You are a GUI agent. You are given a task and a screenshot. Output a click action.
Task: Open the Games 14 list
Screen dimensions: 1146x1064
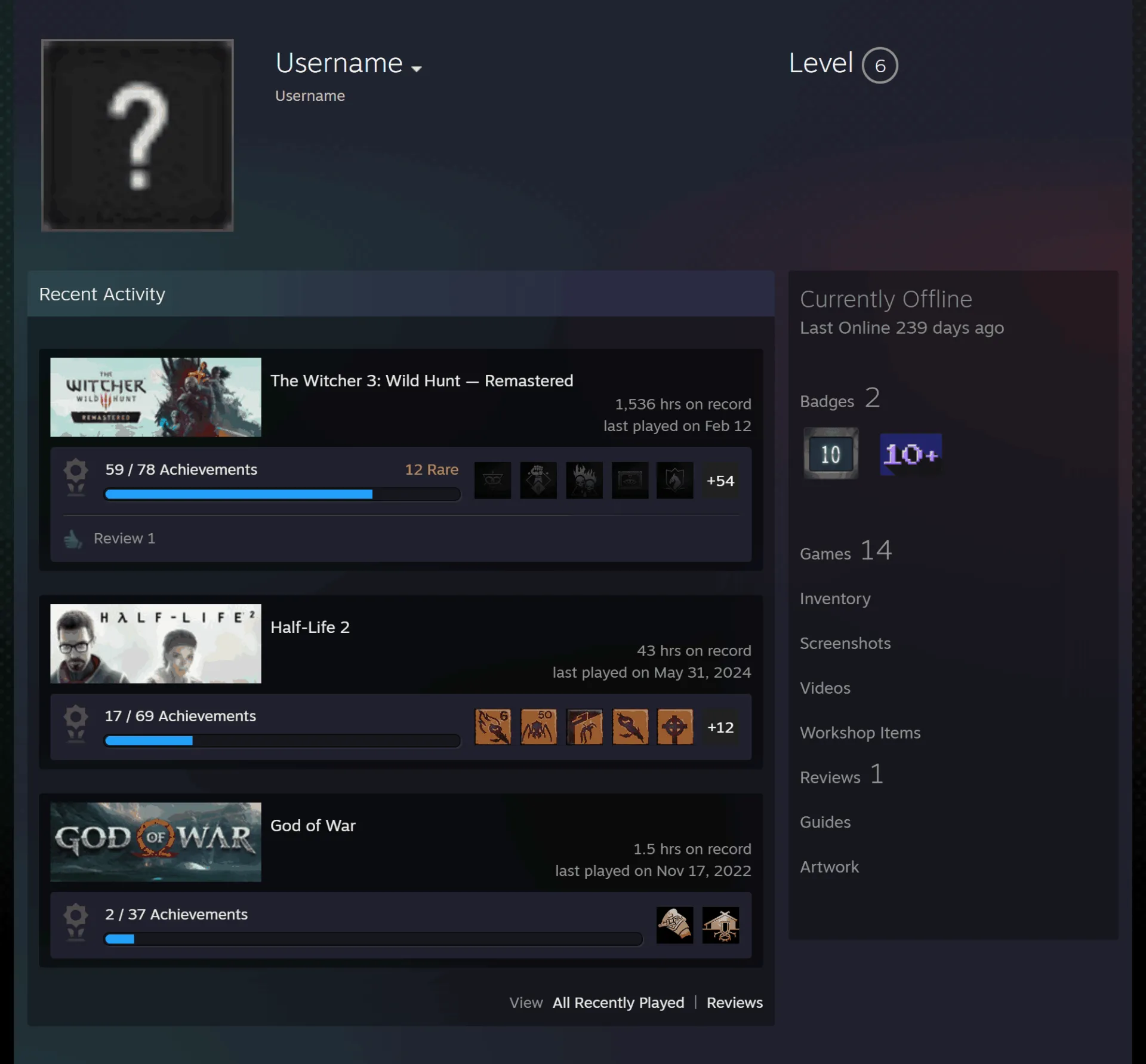point(846,551)
